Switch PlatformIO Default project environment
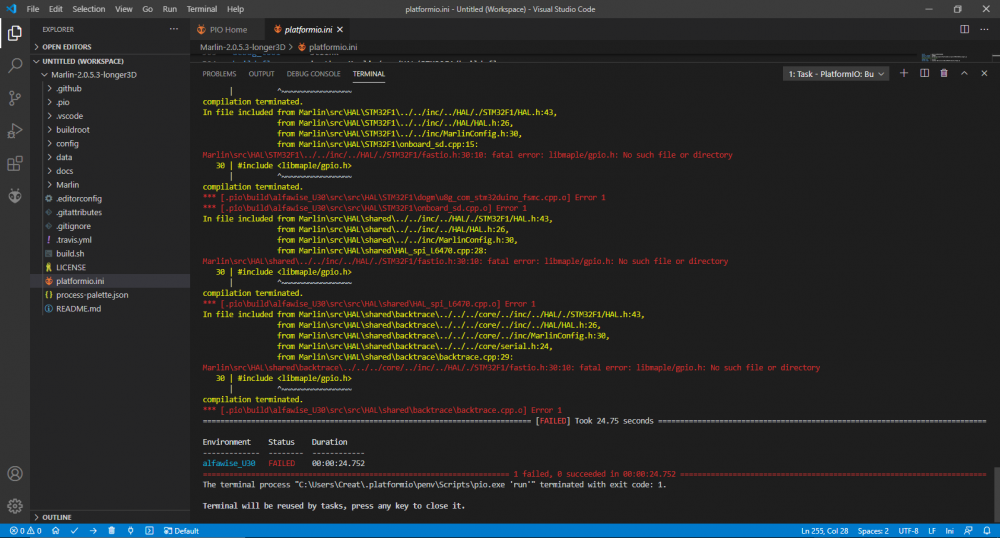1000x538 pixels. click(x=181, y=531)
